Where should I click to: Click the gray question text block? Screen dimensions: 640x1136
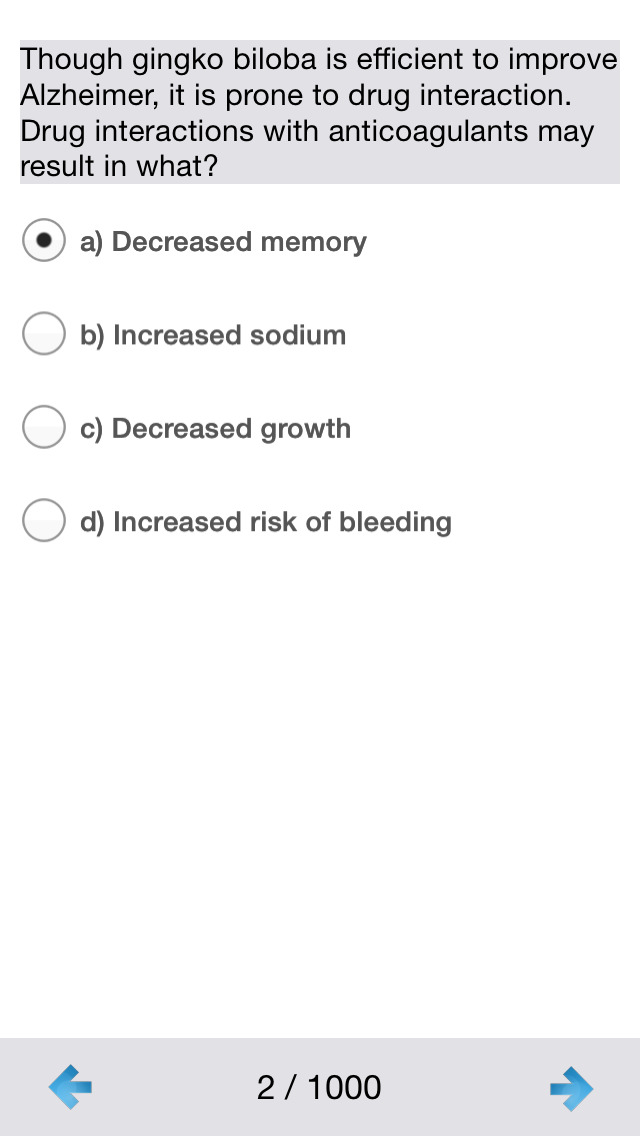pos(320,112)
